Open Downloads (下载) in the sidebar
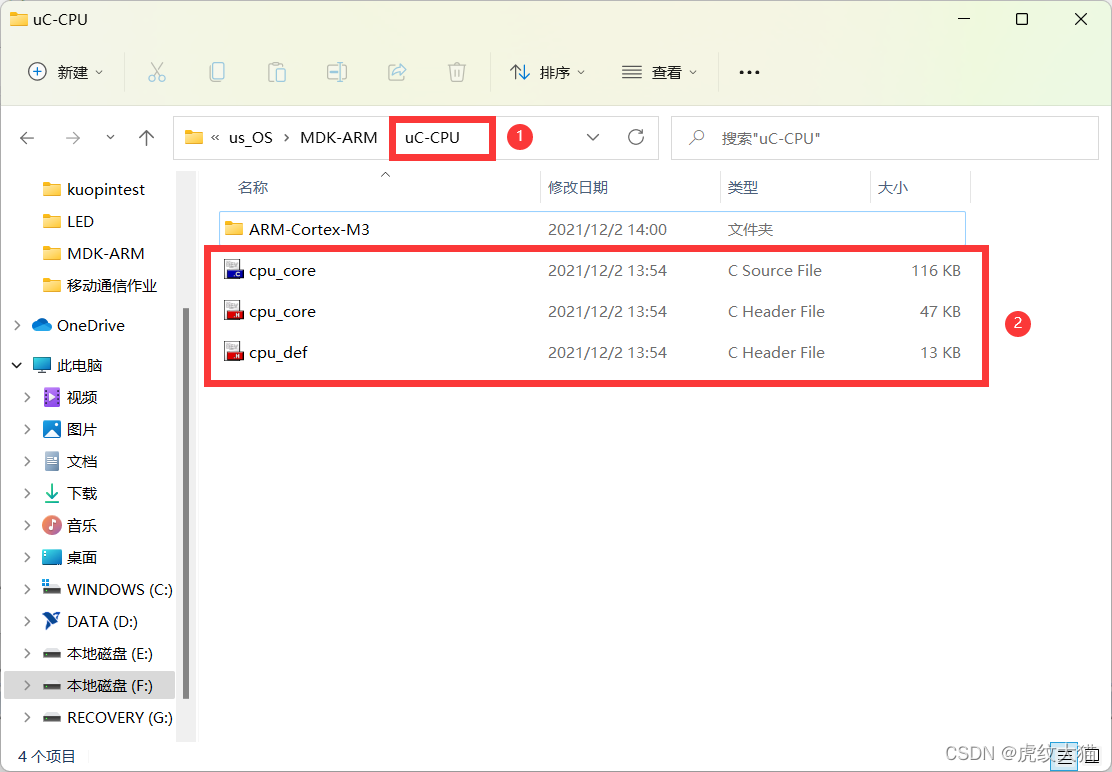This screenshot has height=772, width=1112. (81, 493)
